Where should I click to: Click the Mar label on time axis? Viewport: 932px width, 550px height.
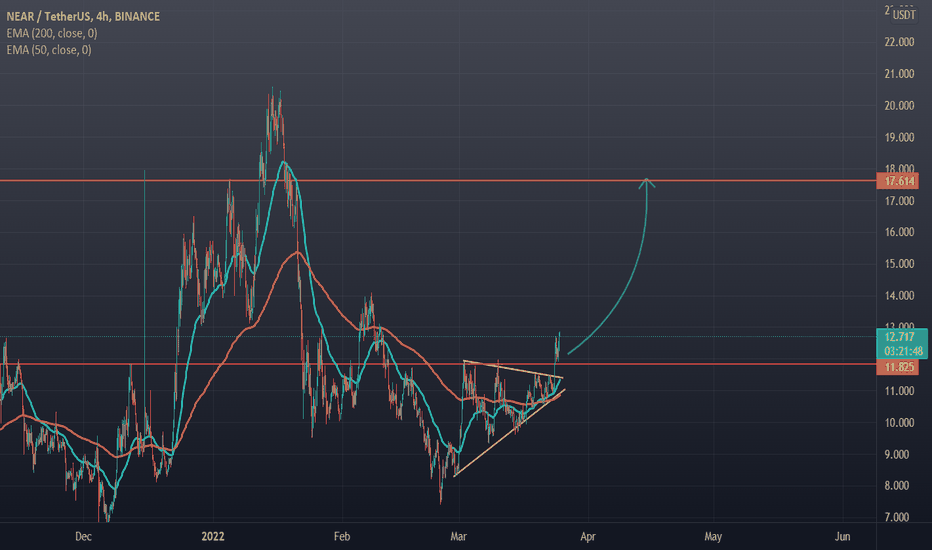click(x=458, y=536)
